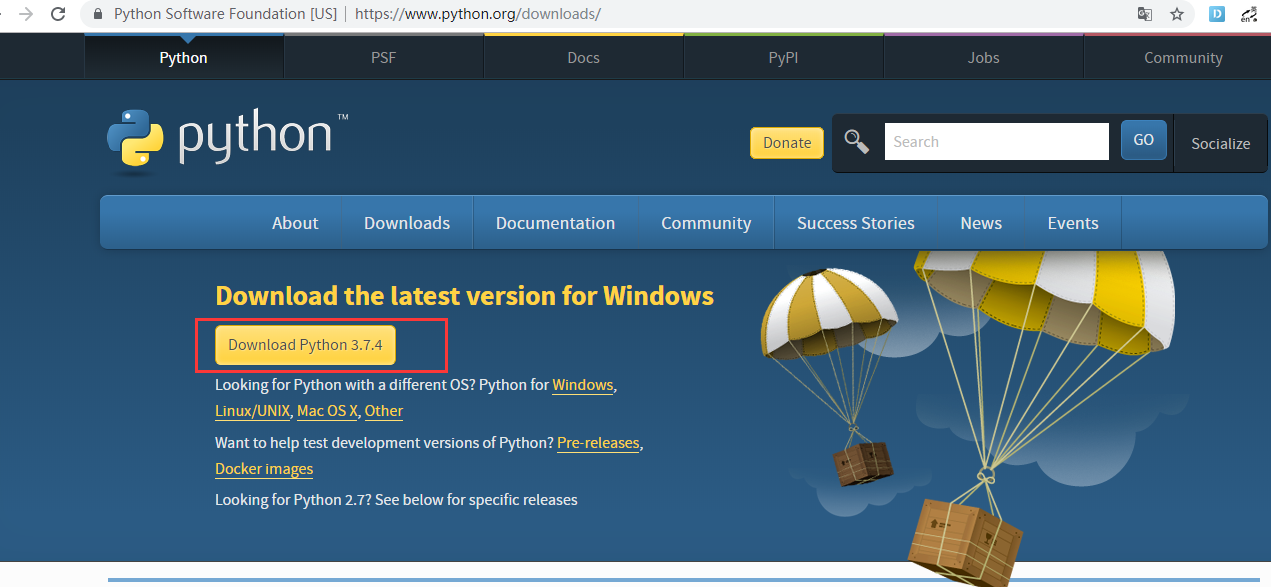
Task: Open the News menu
Action: (981, 223)
